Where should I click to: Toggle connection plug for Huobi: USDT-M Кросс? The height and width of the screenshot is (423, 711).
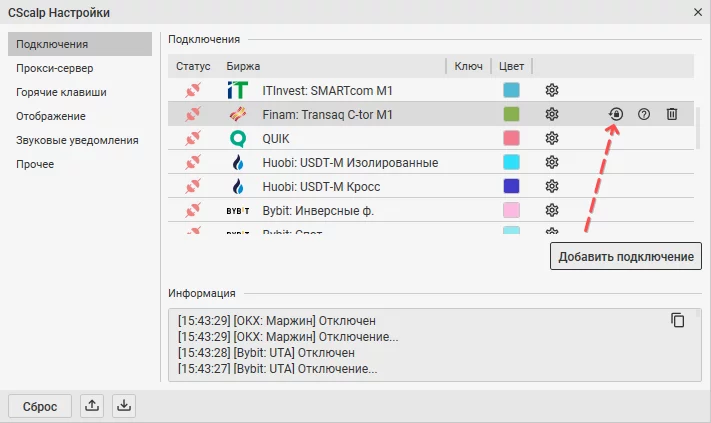[193, 186]
